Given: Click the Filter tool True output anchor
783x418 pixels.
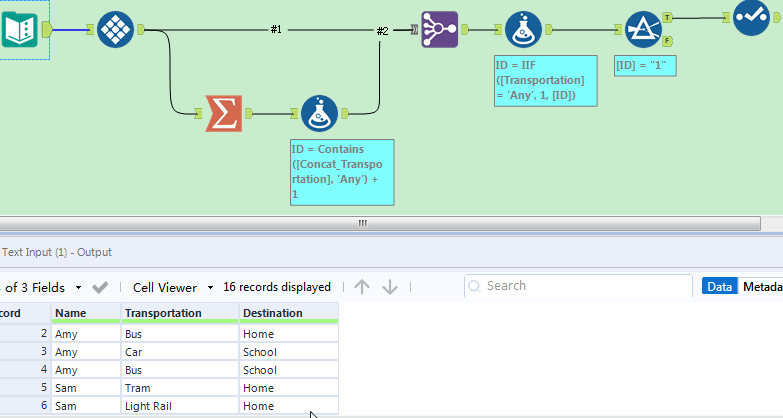Looking at the screenshot, I should [668, 17].
